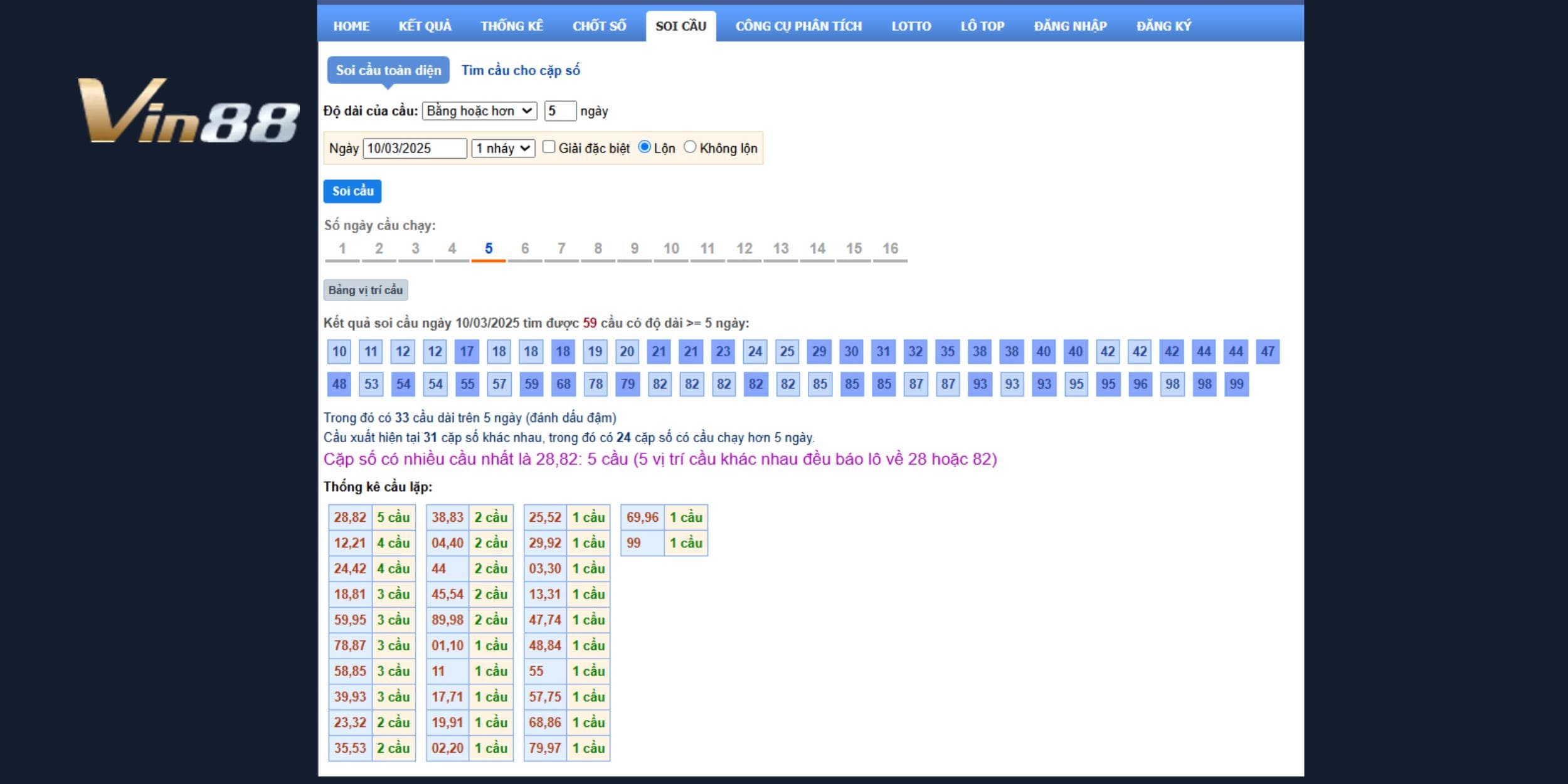Click result number box 57

[499, 384]
